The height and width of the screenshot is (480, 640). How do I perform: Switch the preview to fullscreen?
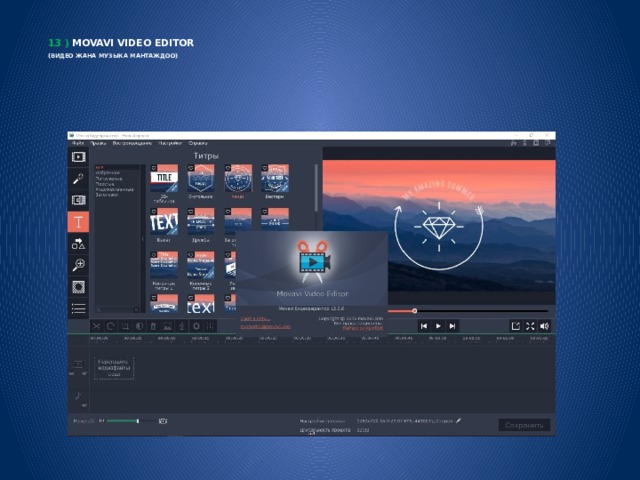pyautogui.click(x=530, y=326)
